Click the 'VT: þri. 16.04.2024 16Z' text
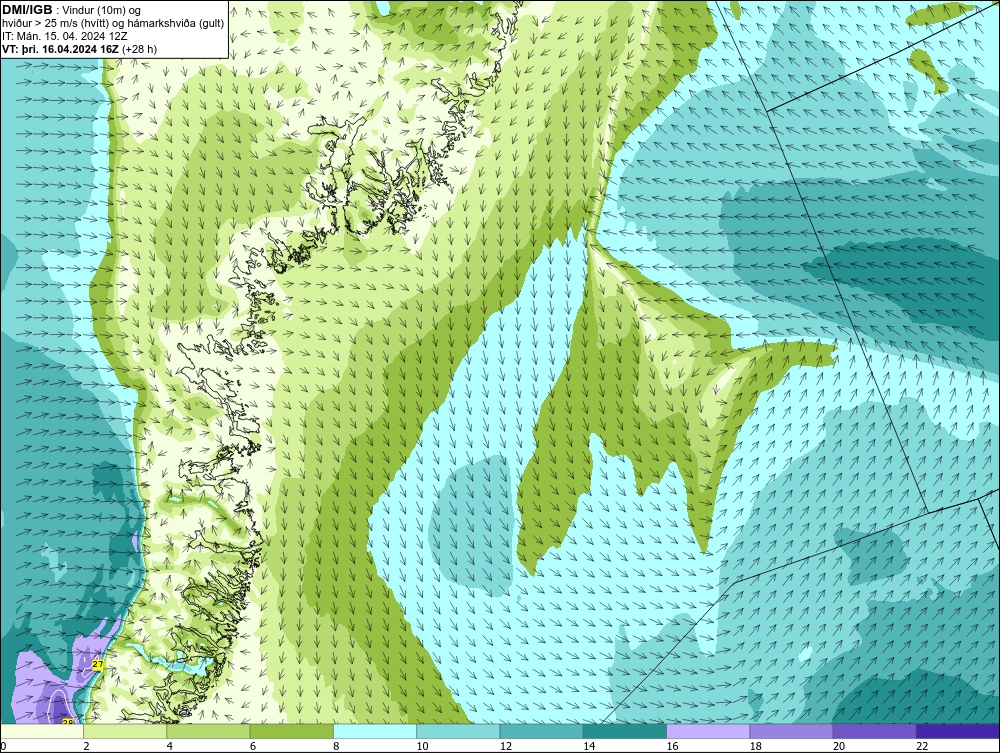Screen dimensions: 1000x753 pyautogui.click(x=60, y=48)
